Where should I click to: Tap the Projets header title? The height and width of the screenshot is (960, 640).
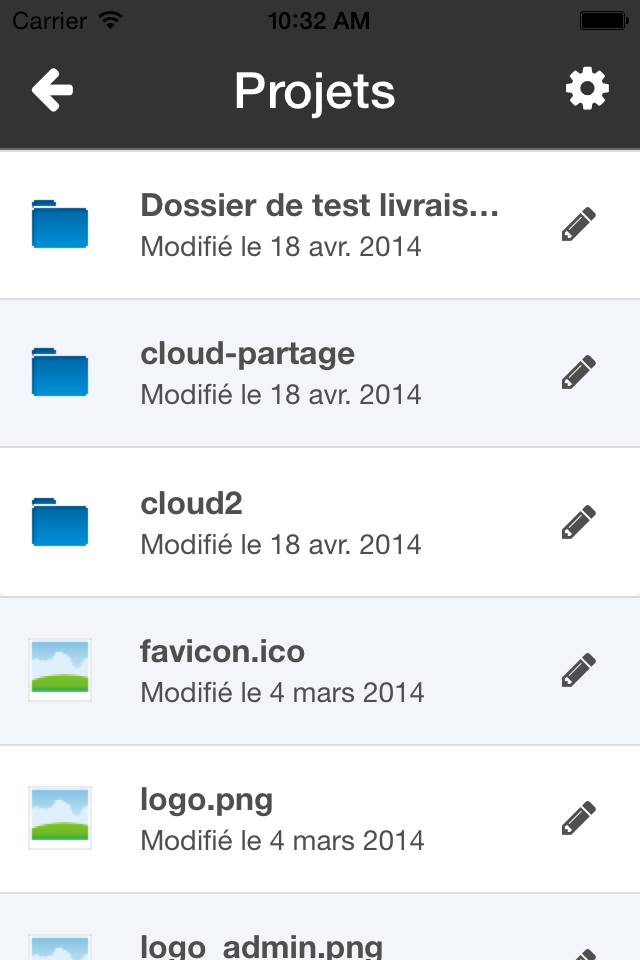pyautogui.click(x=315, y=91)
